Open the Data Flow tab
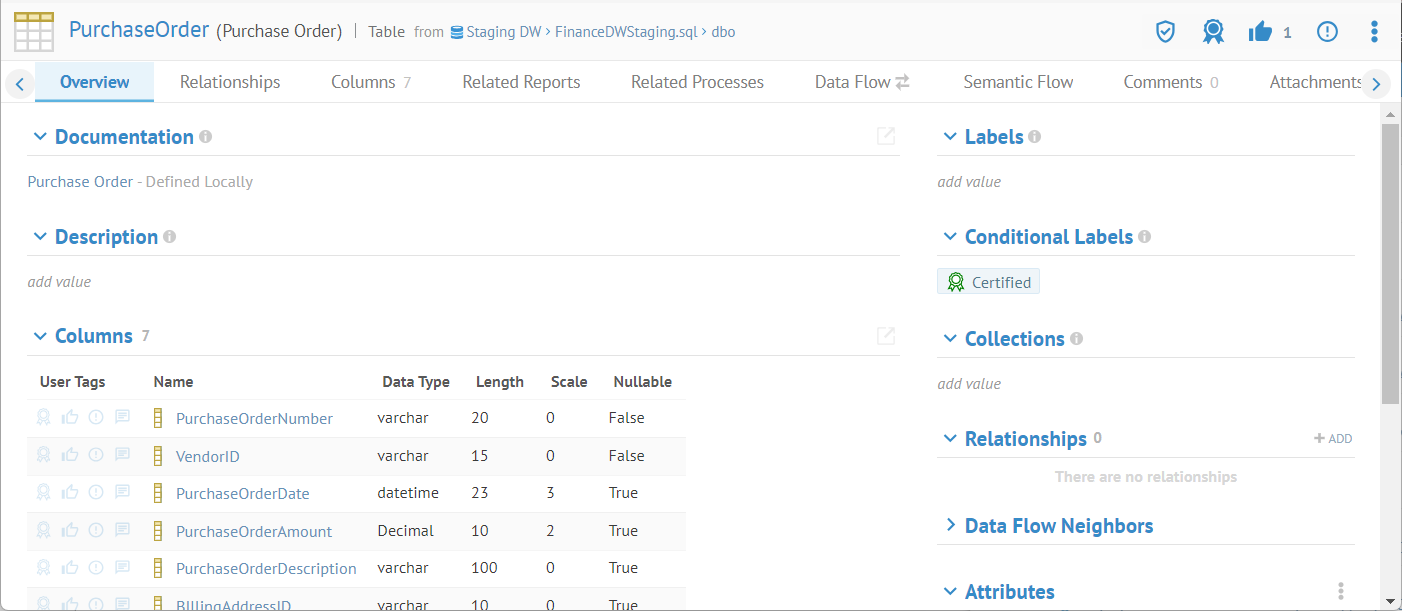Viewport: 1402px width, 611px height. pos(861,82)
